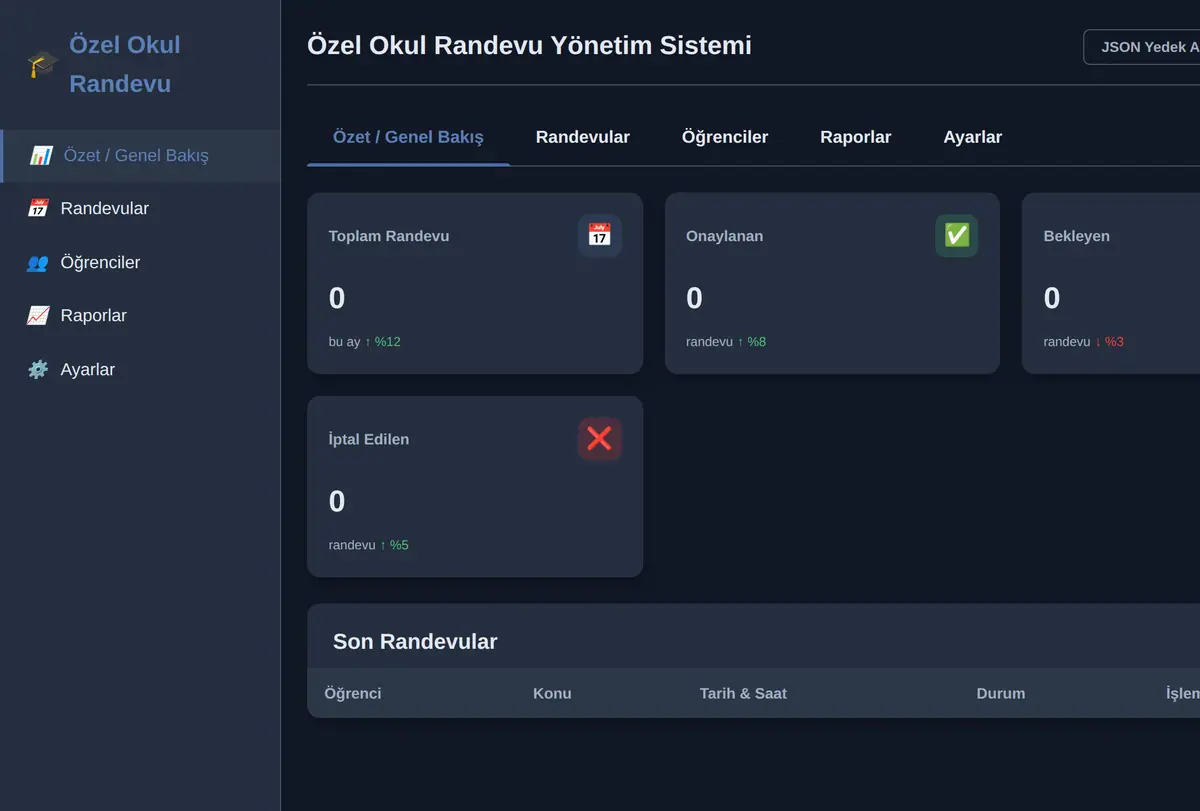Open Randevular from the sidebar
Screen dimensions: 1200x811
(x=140, y=209)
